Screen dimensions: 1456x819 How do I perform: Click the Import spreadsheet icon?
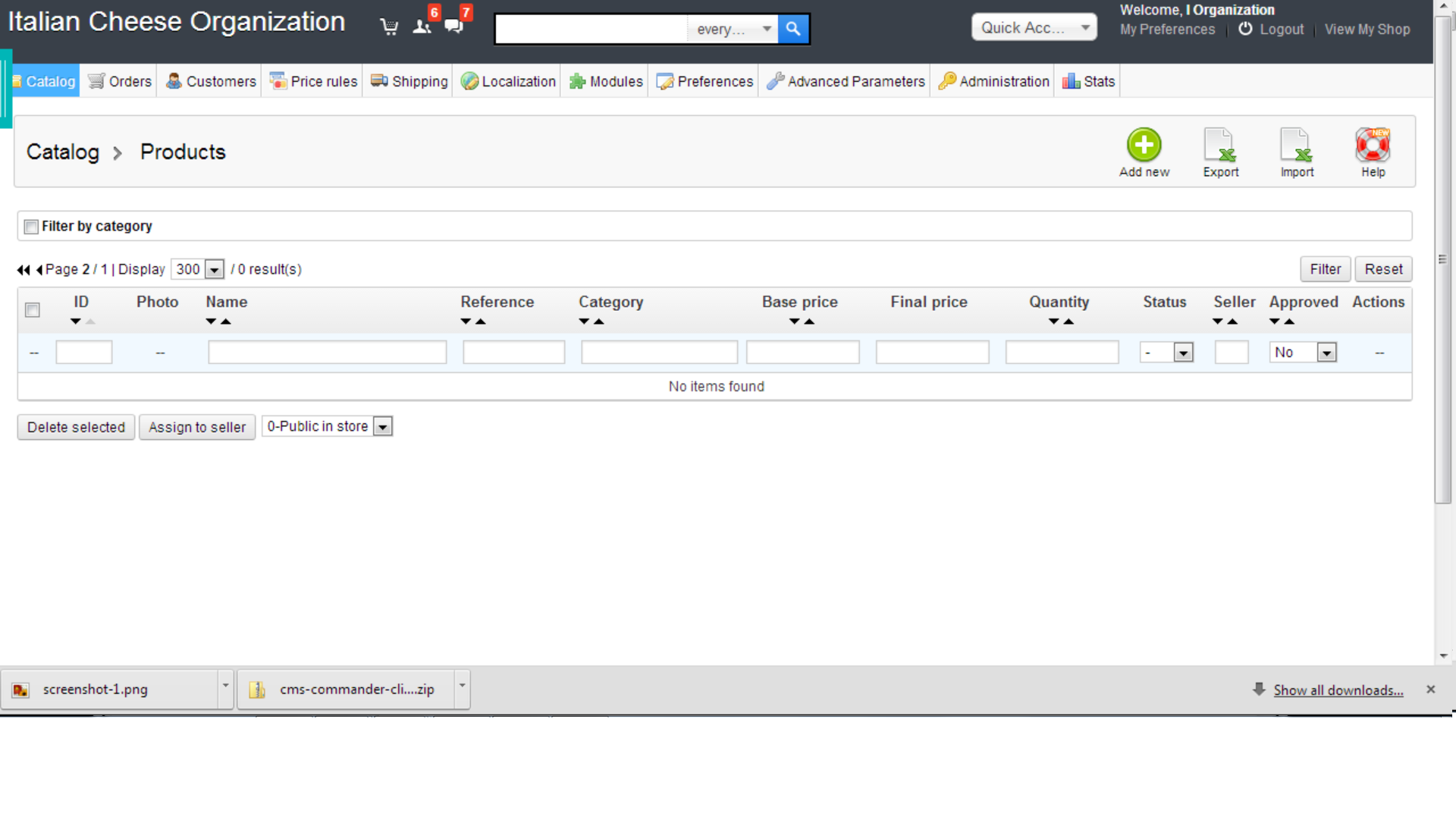pos(1296,145)
